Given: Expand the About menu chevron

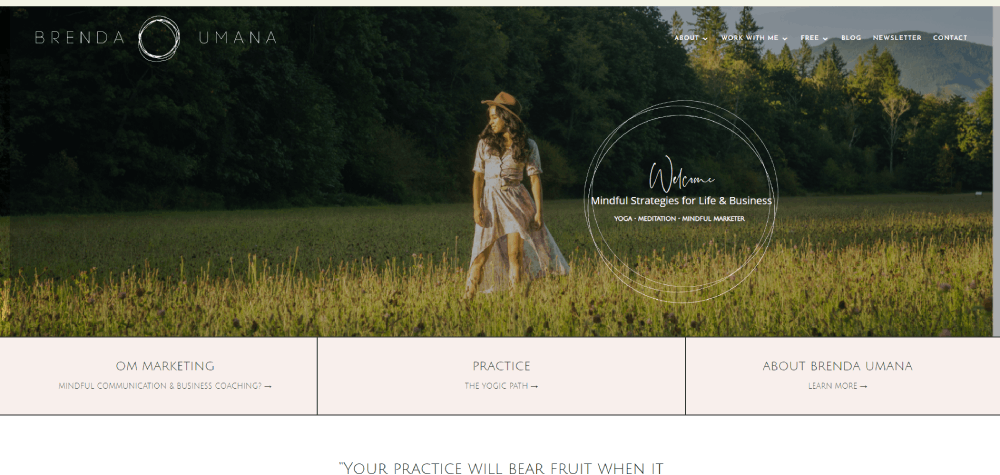Looking at the screenshot, I should [x=705, y=38].
